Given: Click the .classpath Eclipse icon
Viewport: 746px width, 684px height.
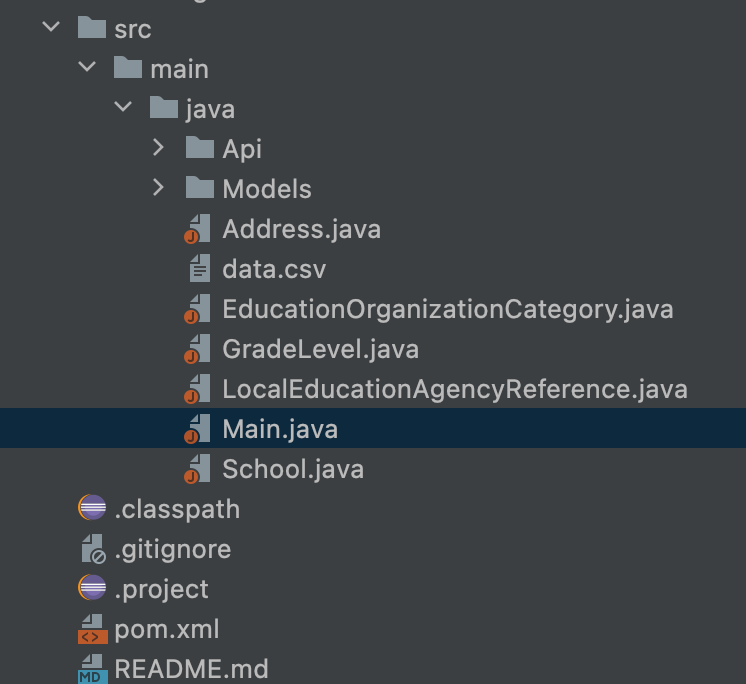Looking at the screenshot, I should 92,508.
